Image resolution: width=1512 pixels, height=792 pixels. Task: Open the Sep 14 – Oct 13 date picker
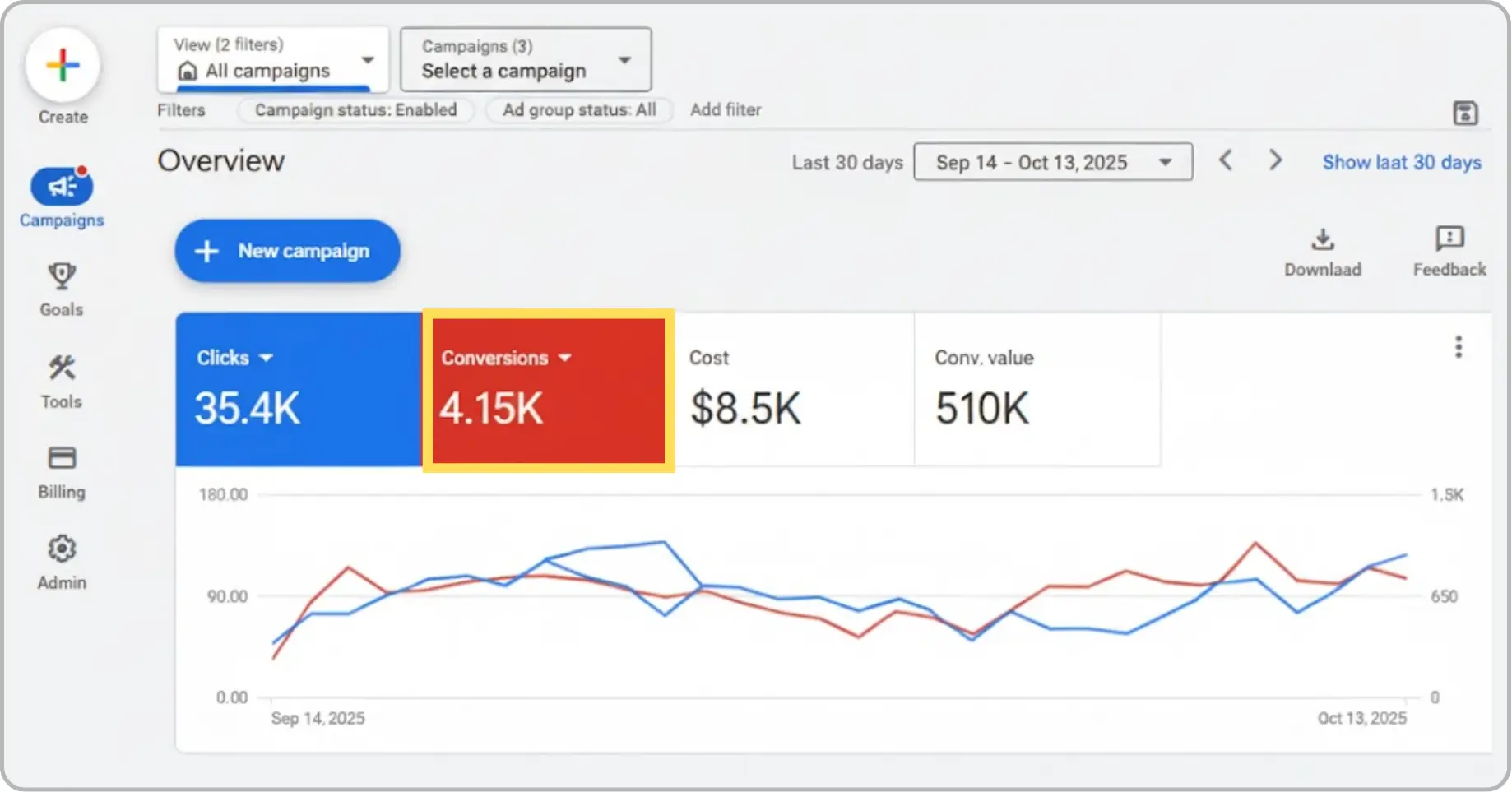point(1053,162)
